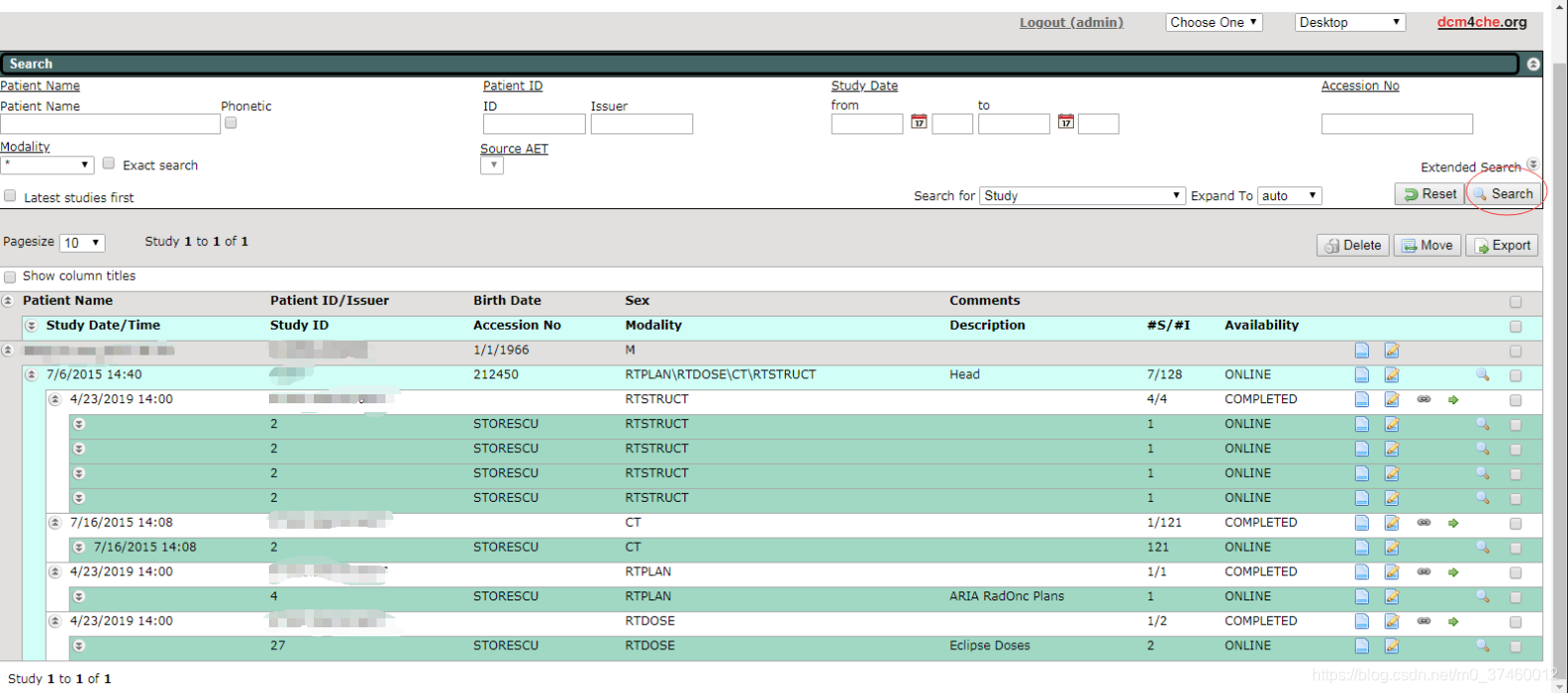
Task: Click the Move button
Action: (1428, 246)
